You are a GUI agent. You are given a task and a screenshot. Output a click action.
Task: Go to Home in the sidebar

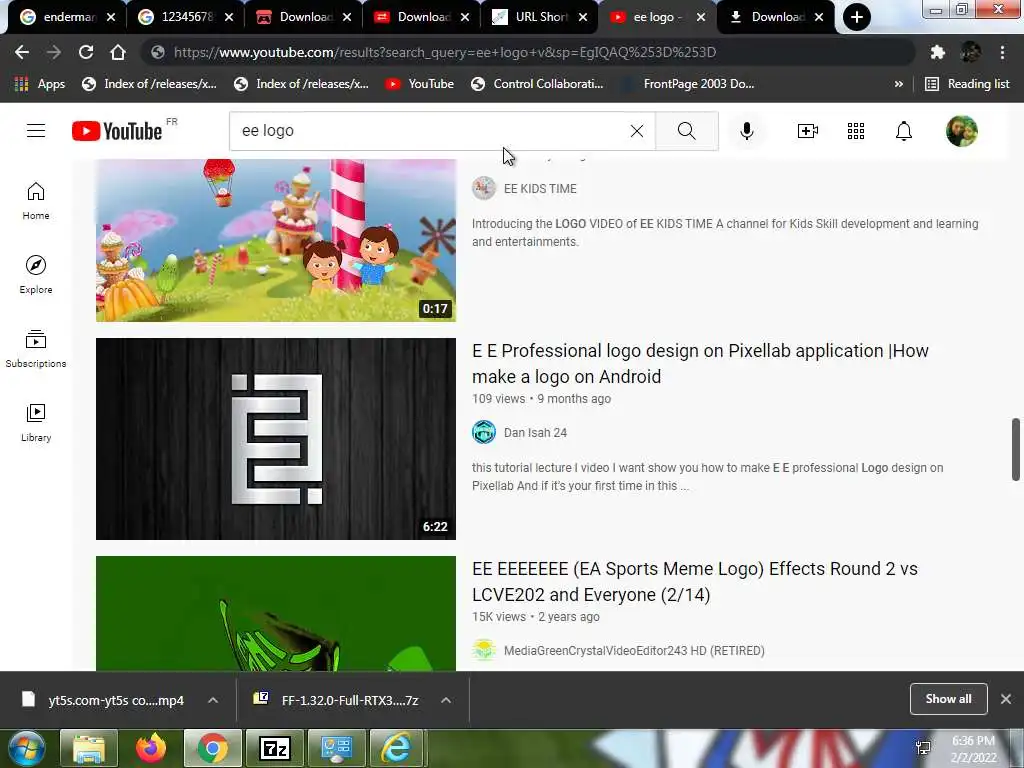(x=36, y=200)
